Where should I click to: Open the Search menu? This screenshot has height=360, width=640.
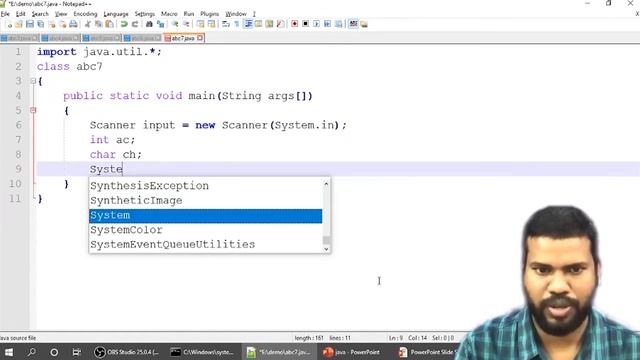40,14
